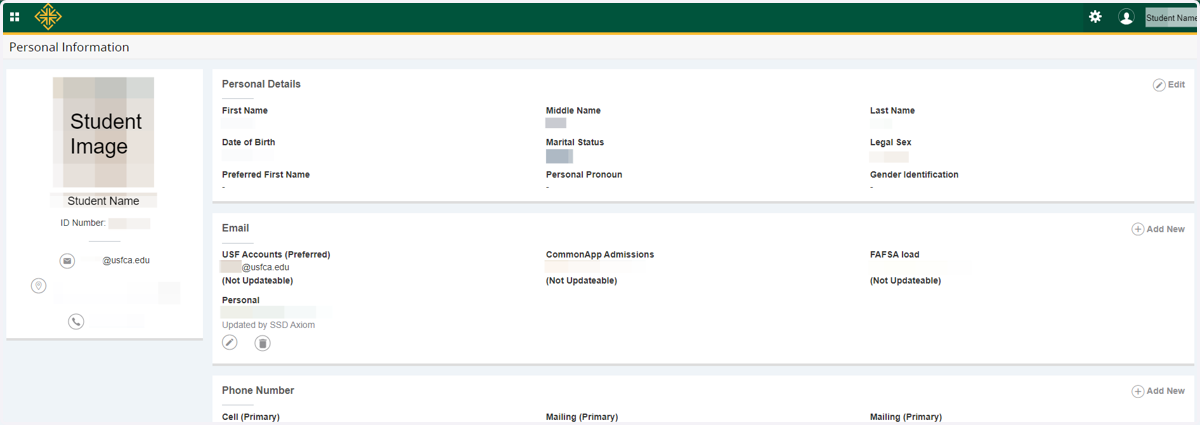1200x425 pixels.
Task: Click the Updated by SSD Axiom text
Action: pos(268,325)
